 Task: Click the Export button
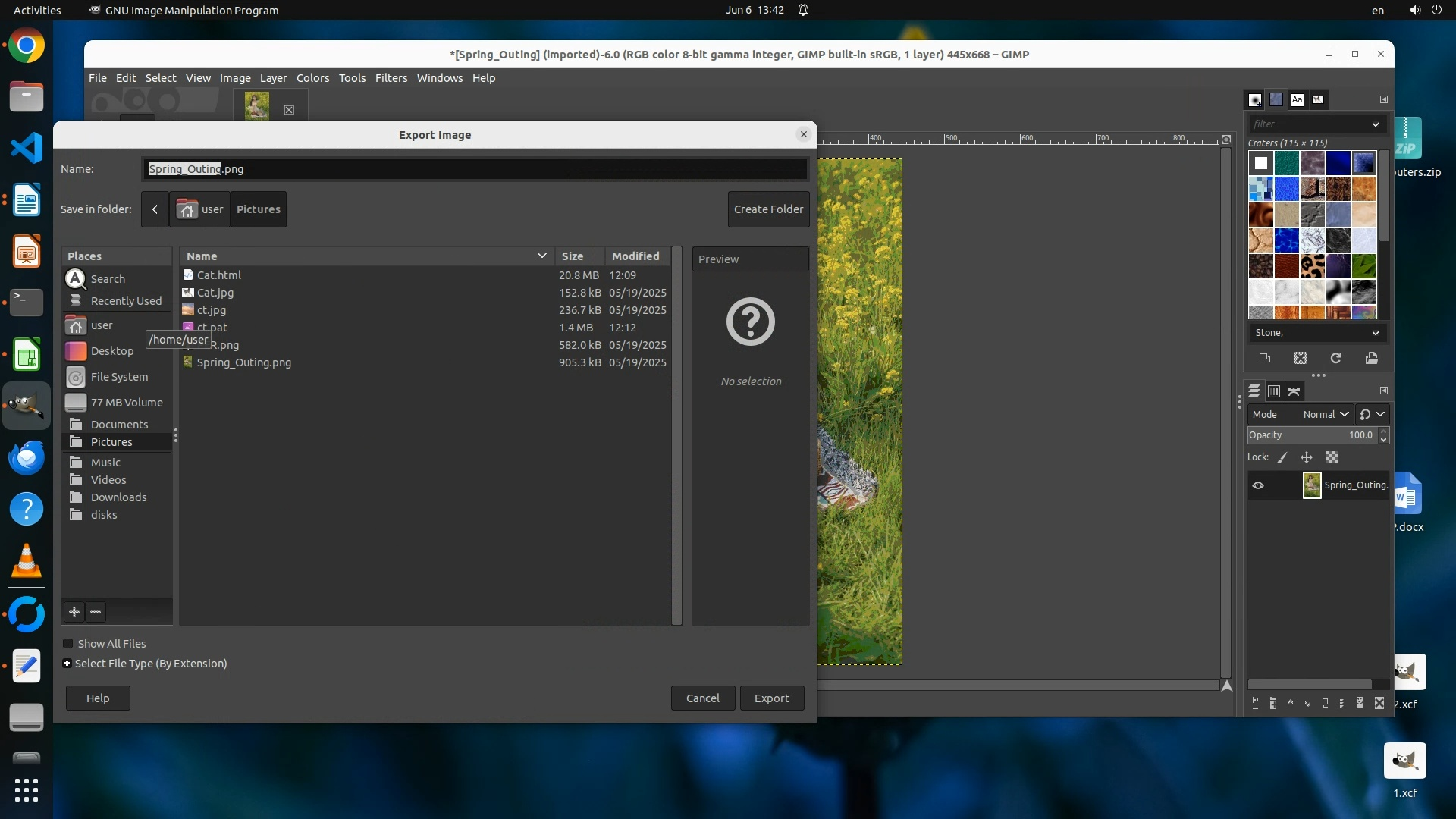click(771, 698)
